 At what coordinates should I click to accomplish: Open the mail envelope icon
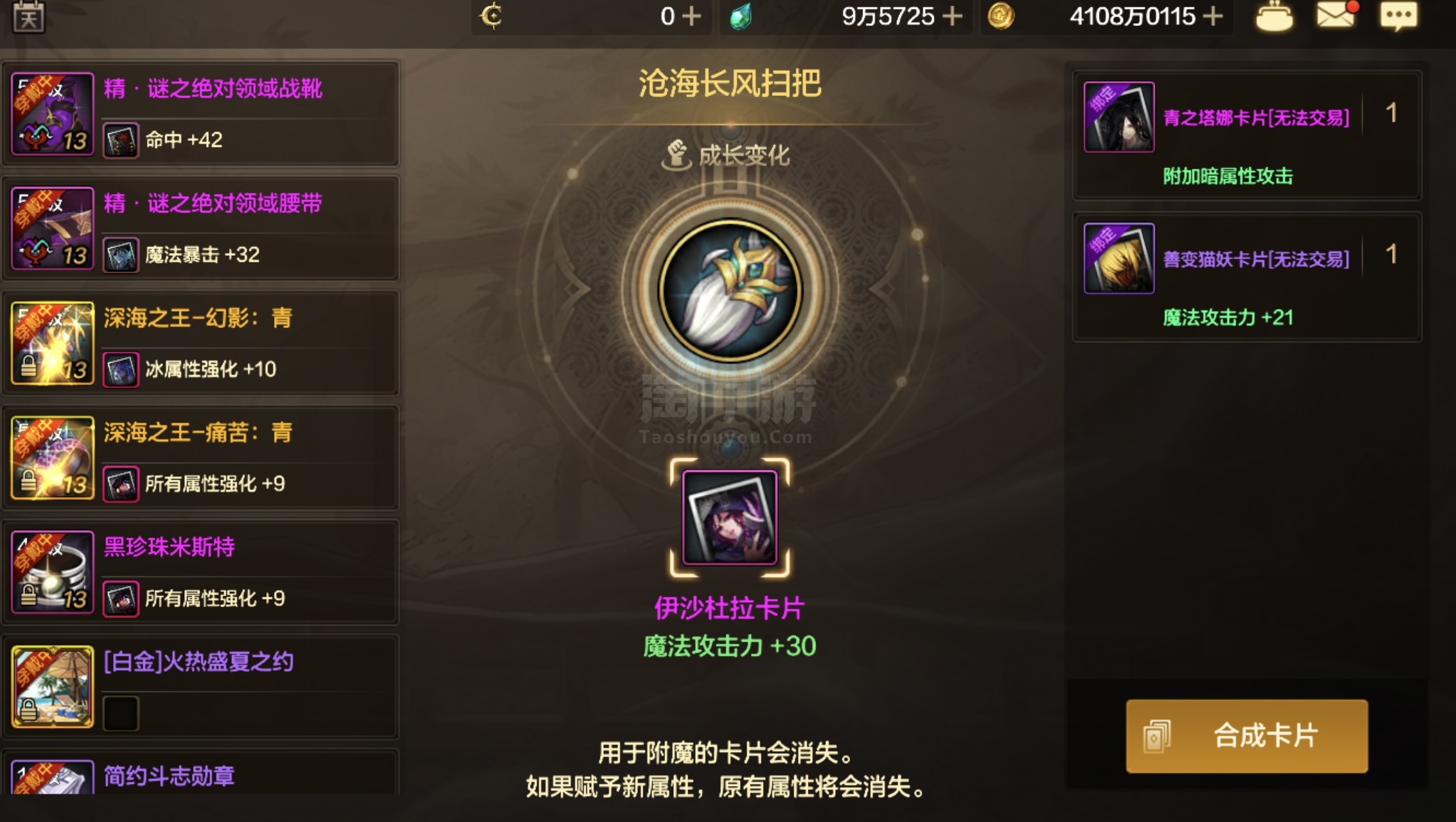point(1336,15)
